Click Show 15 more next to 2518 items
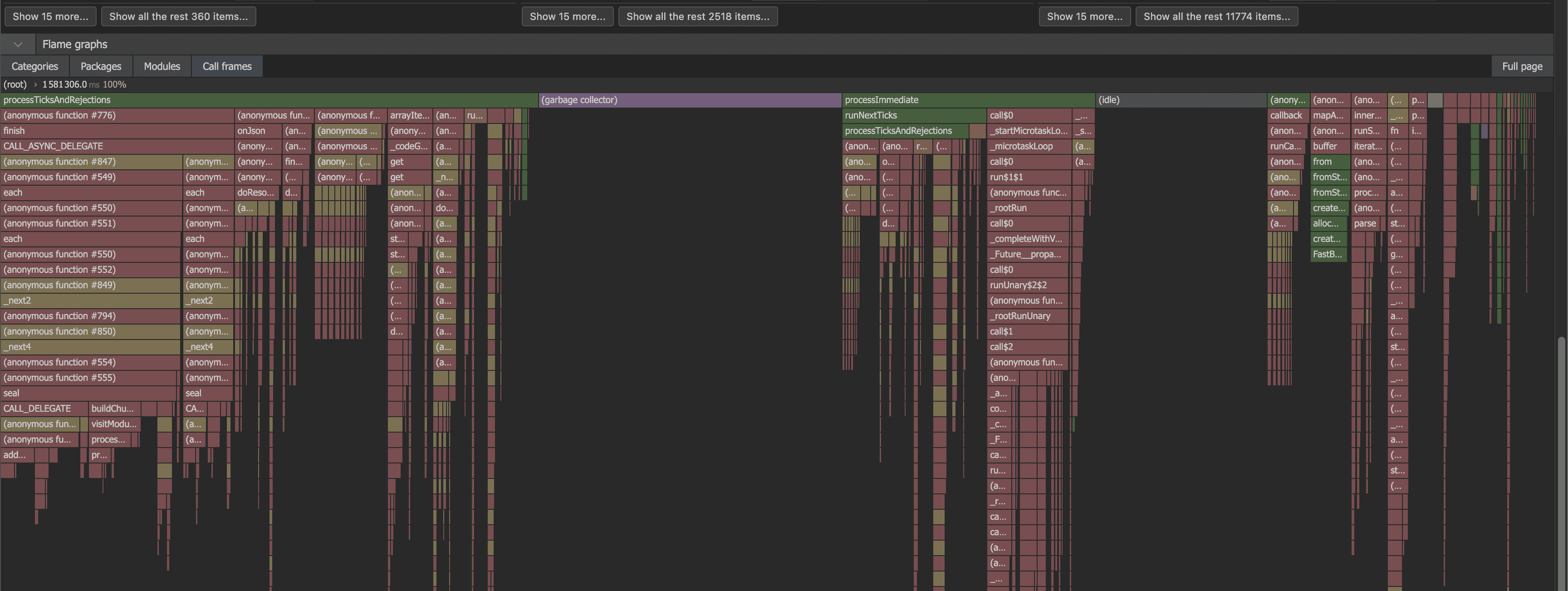1568x591 pixels. point(567,16)
